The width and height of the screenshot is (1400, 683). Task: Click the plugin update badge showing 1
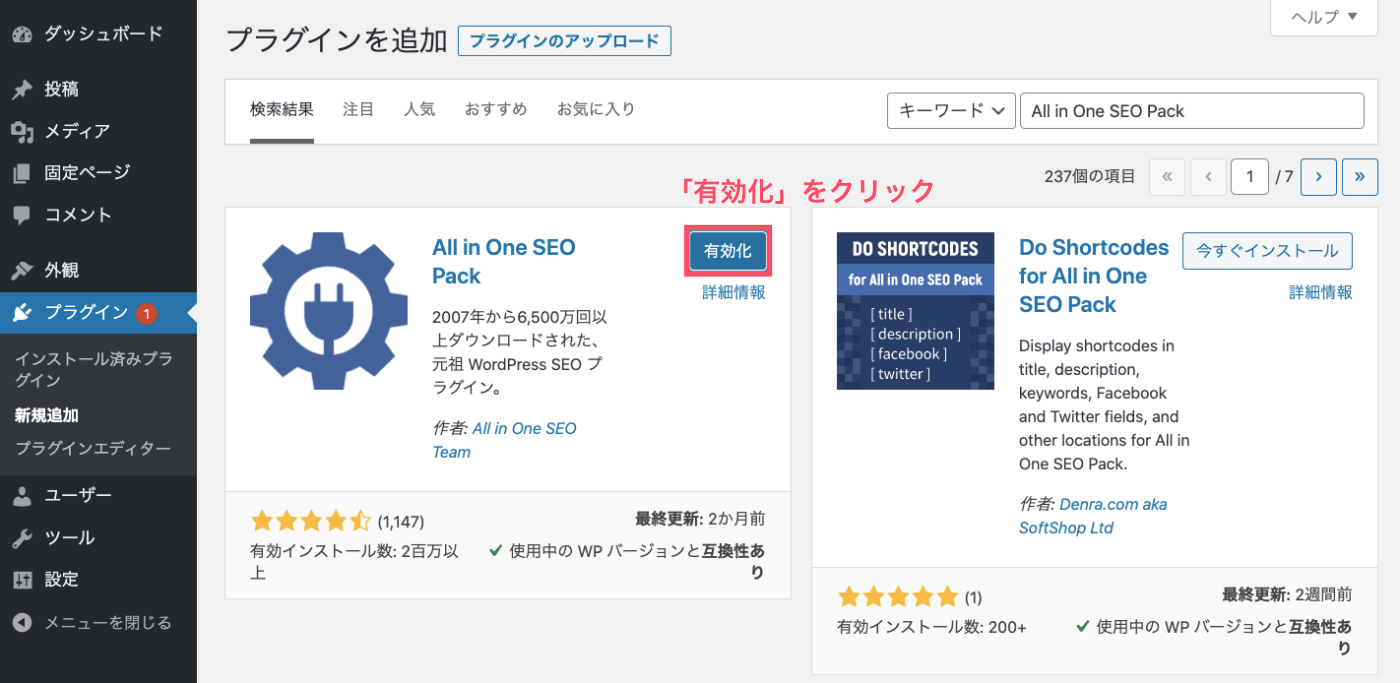(x=146, y=313)
